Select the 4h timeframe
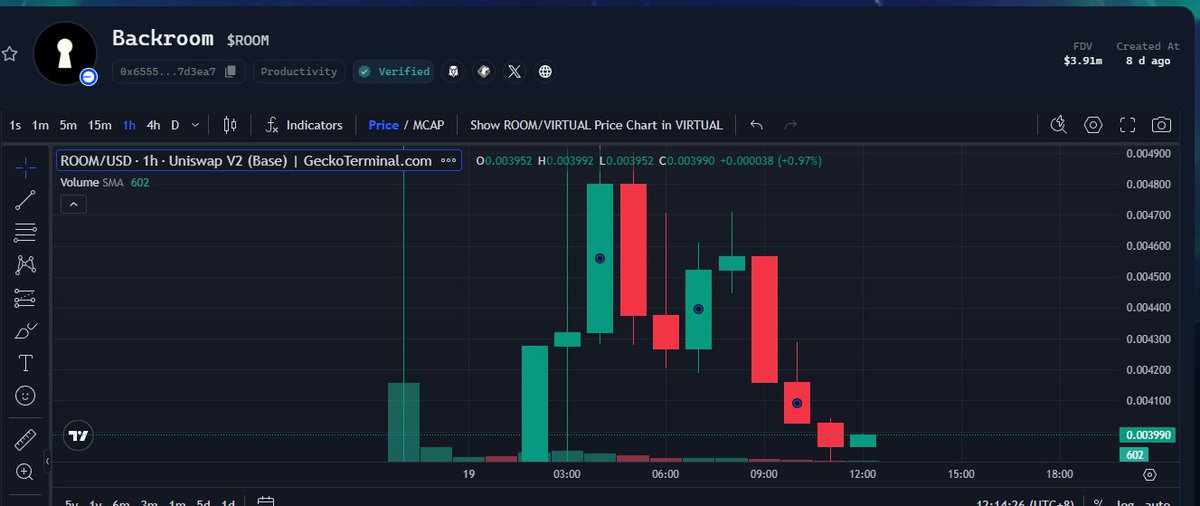The height and width of the screenshot is (506, 1200). 153,125
